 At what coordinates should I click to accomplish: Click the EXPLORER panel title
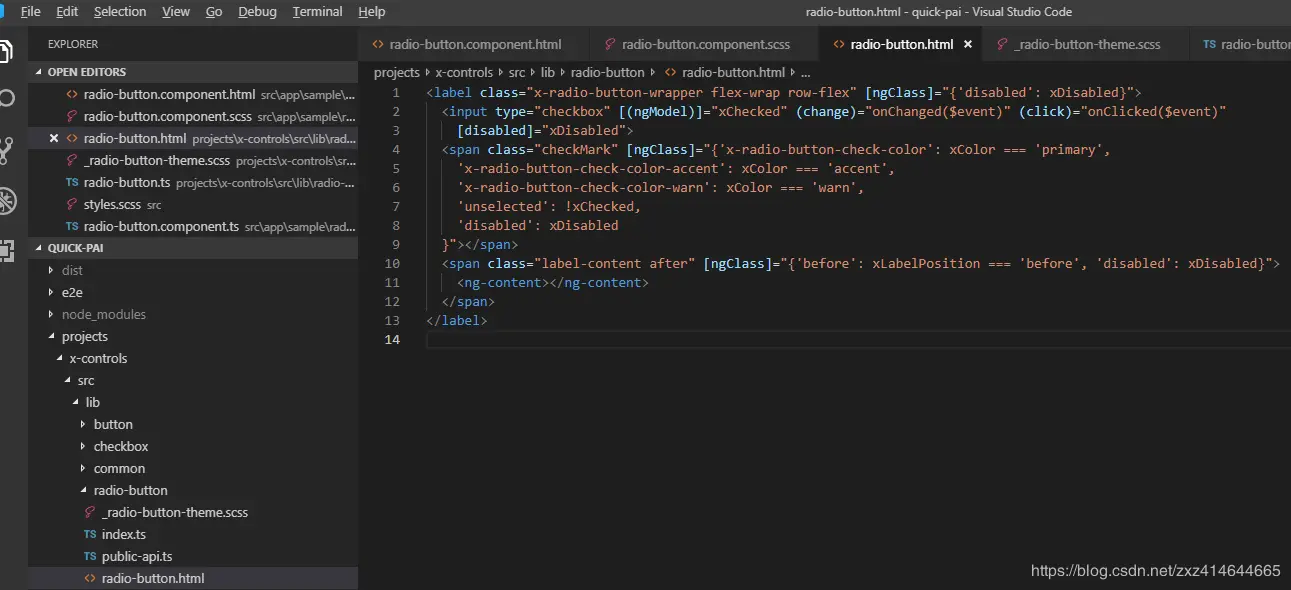(x=73, y=44)
